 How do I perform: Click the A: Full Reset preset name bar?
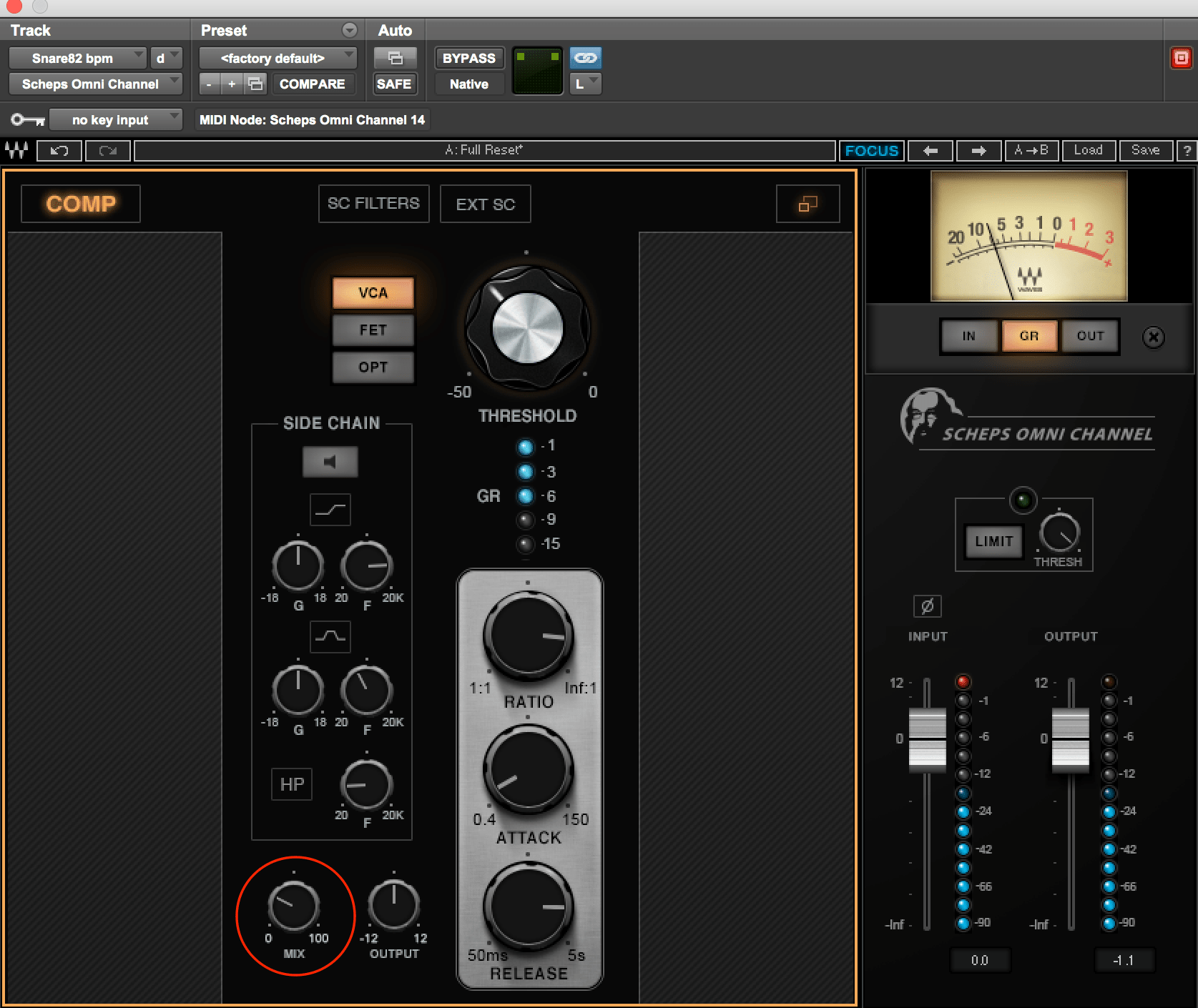(x=484, y=150)
